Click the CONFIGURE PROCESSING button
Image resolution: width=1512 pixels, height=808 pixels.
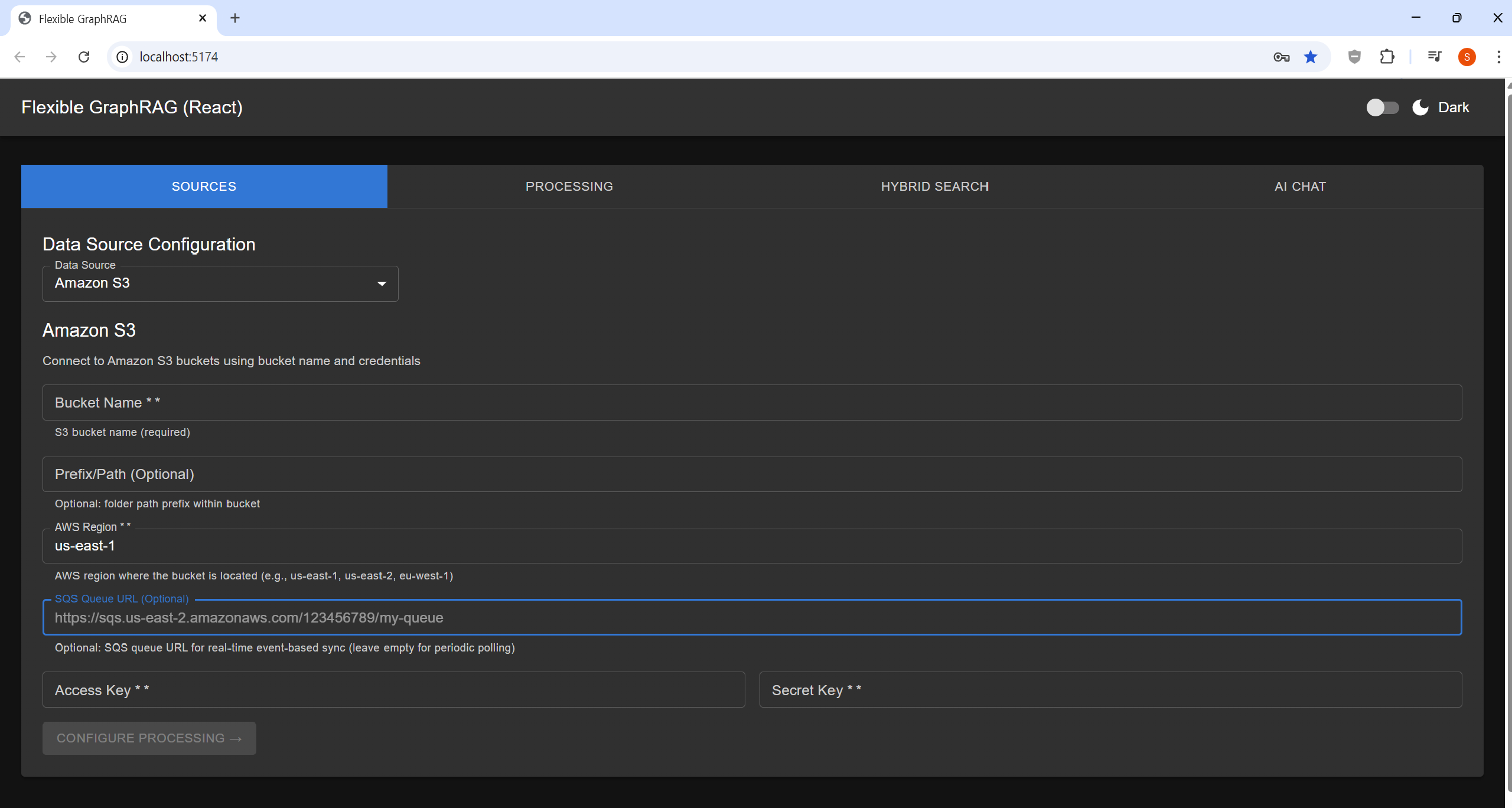[x=149, y=738]
